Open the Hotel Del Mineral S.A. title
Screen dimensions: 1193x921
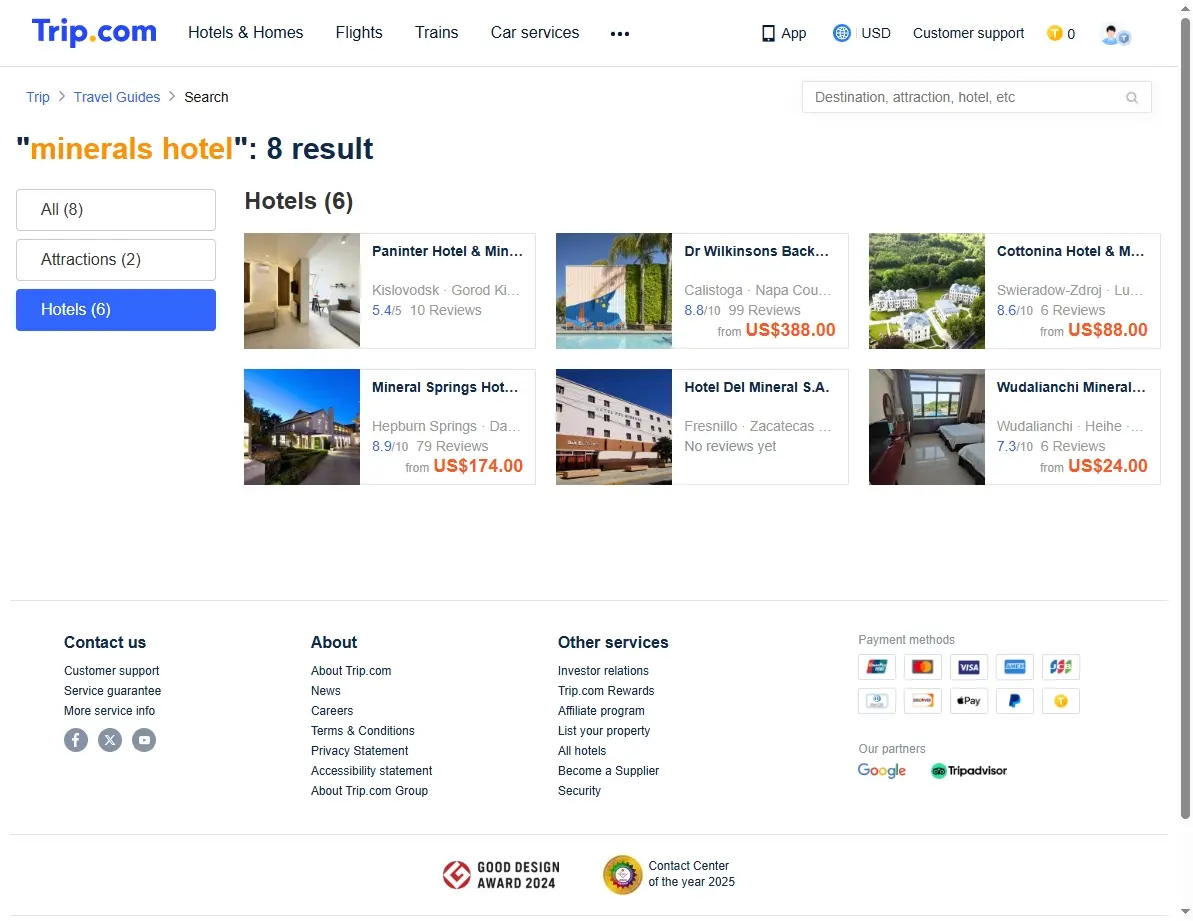(757, 387)
